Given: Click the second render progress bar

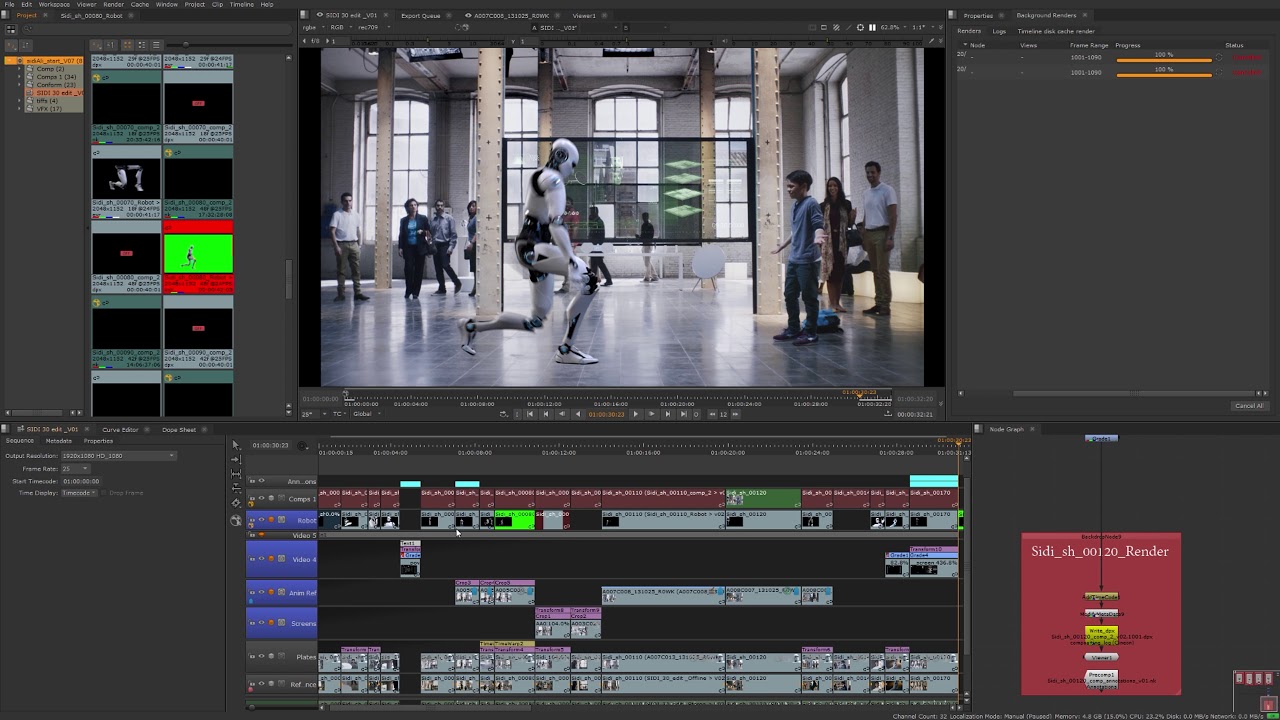Looking at the screenshot, I should [1164, 73].
